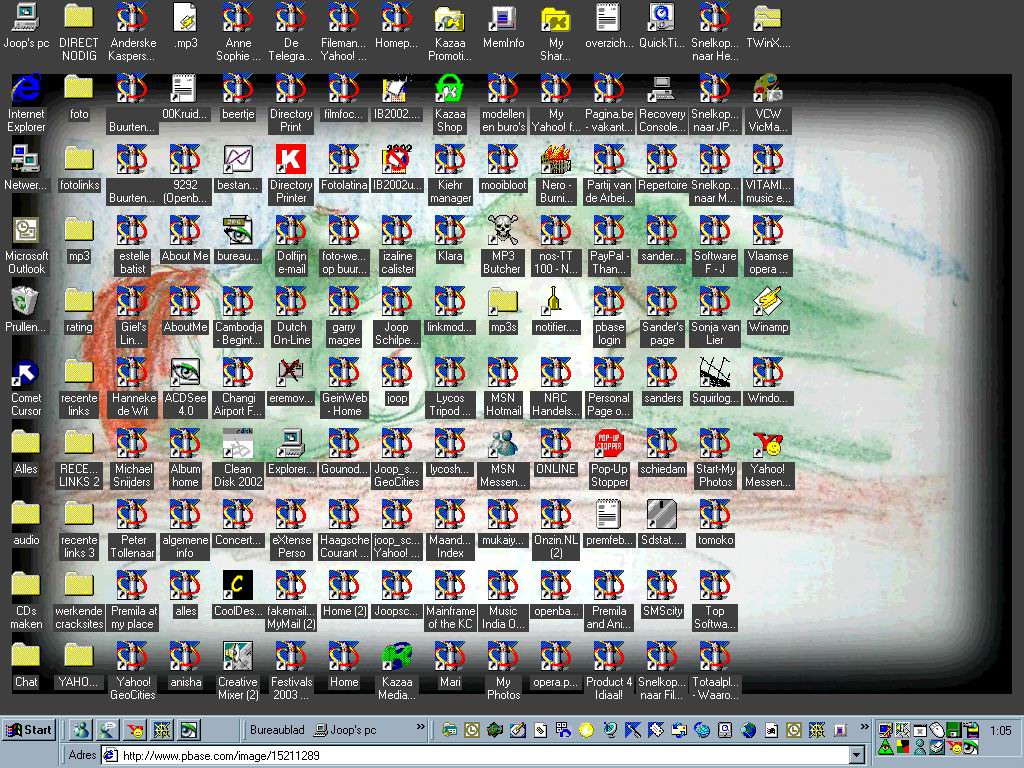Viewport: 1024px width, 768px height.
Task: Expand the Bureaublad toolbar overflow chevron
Action: (x=421, y=727)
